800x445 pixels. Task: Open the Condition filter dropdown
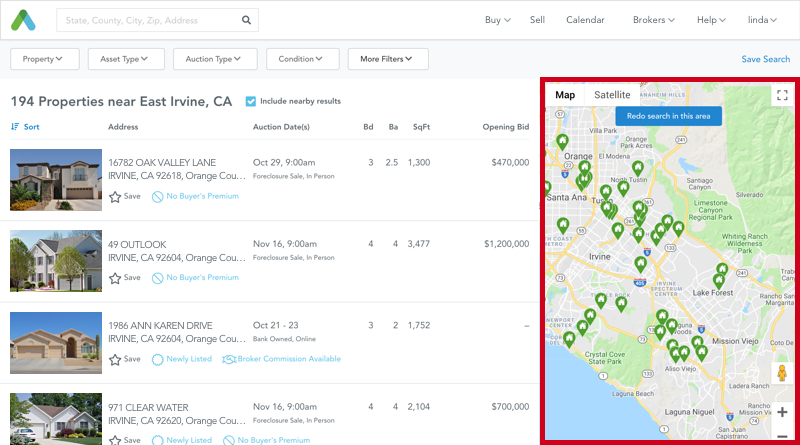(303, 59)
